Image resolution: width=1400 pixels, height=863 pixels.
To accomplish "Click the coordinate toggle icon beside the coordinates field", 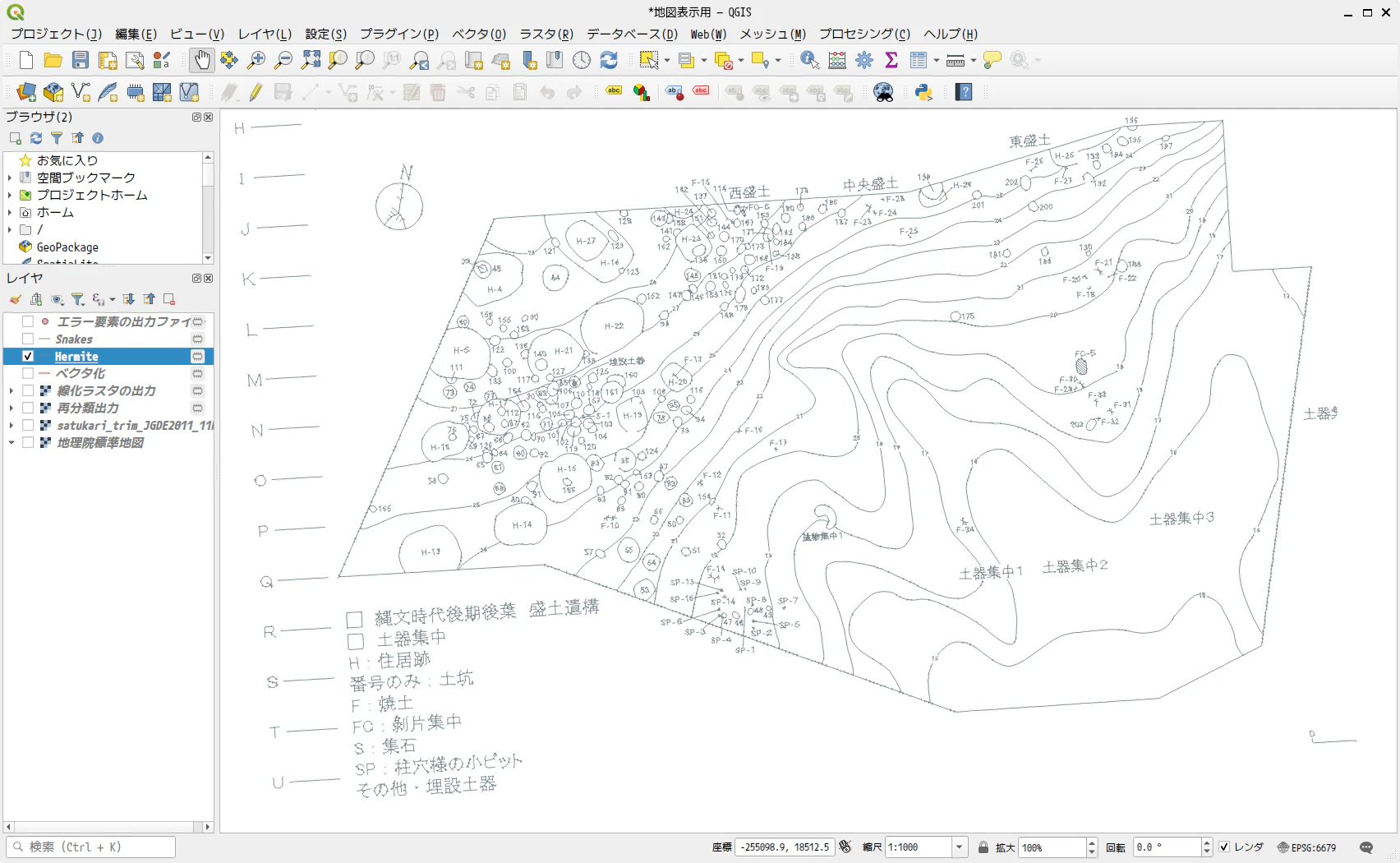I will 845,847.
